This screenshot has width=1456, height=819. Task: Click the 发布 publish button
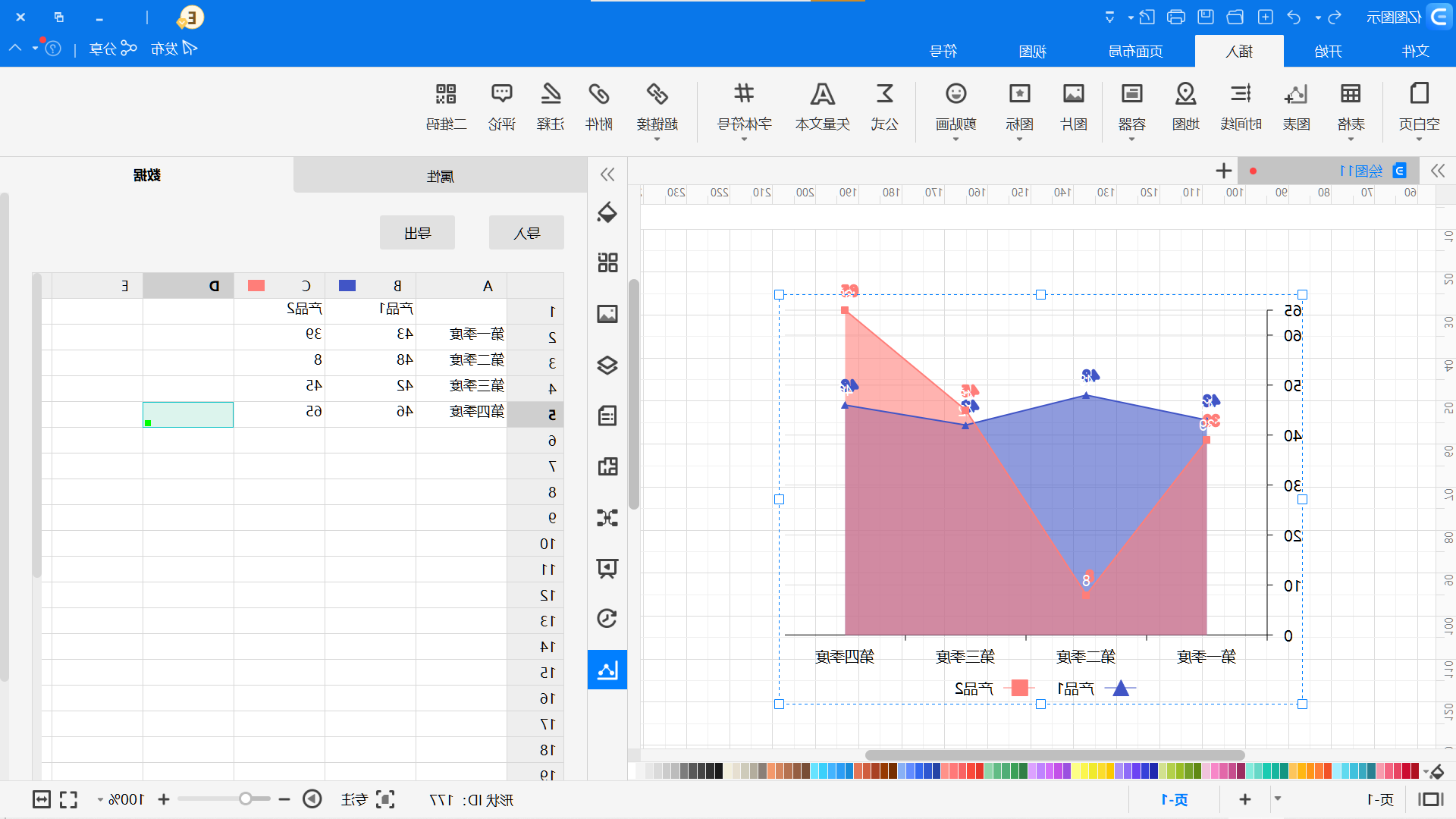(x=174, y=49)
